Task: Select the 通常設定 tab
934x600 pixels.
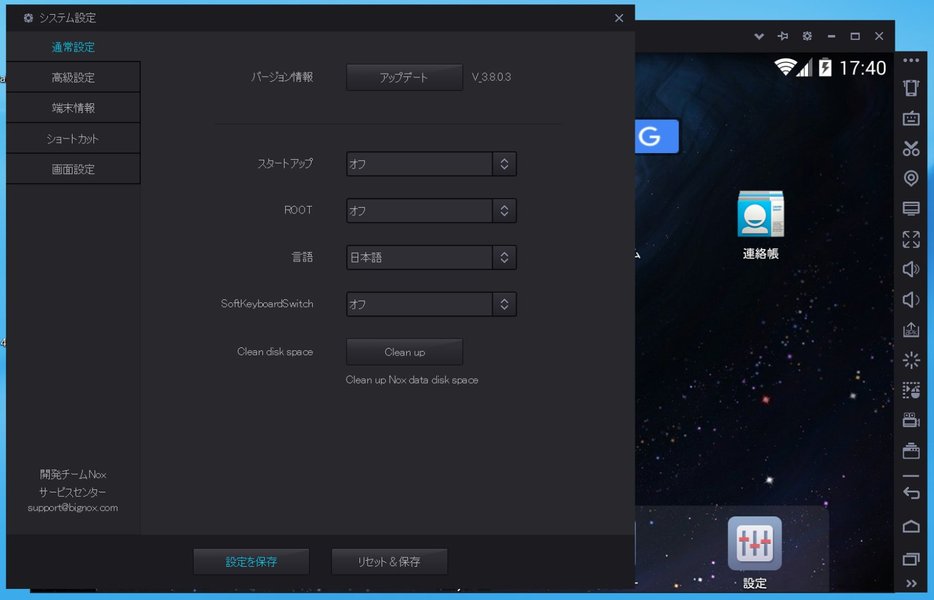Action: click(73, 46)
